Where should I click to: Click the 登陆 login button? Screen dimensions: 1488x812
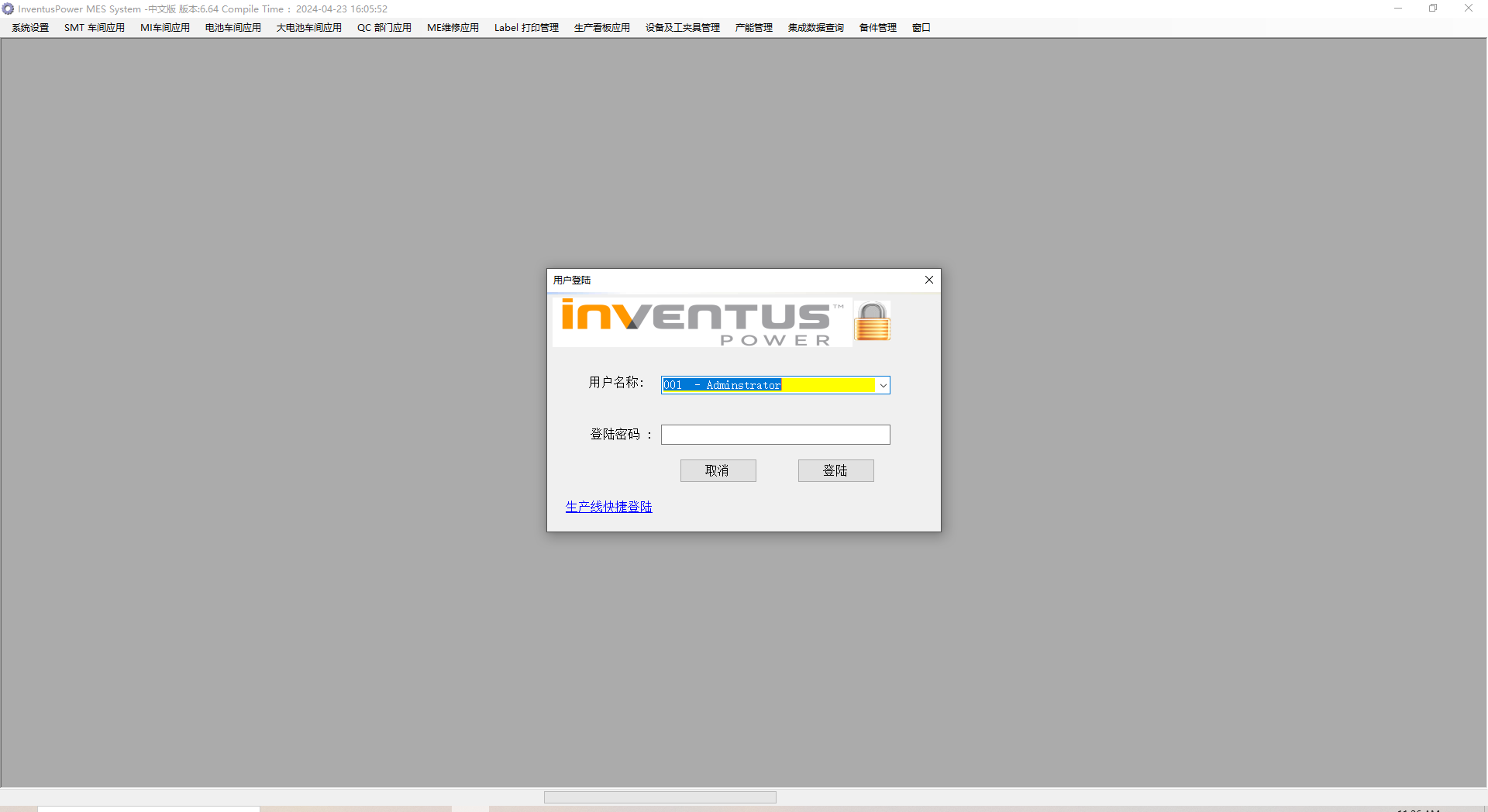click(835, 470)
